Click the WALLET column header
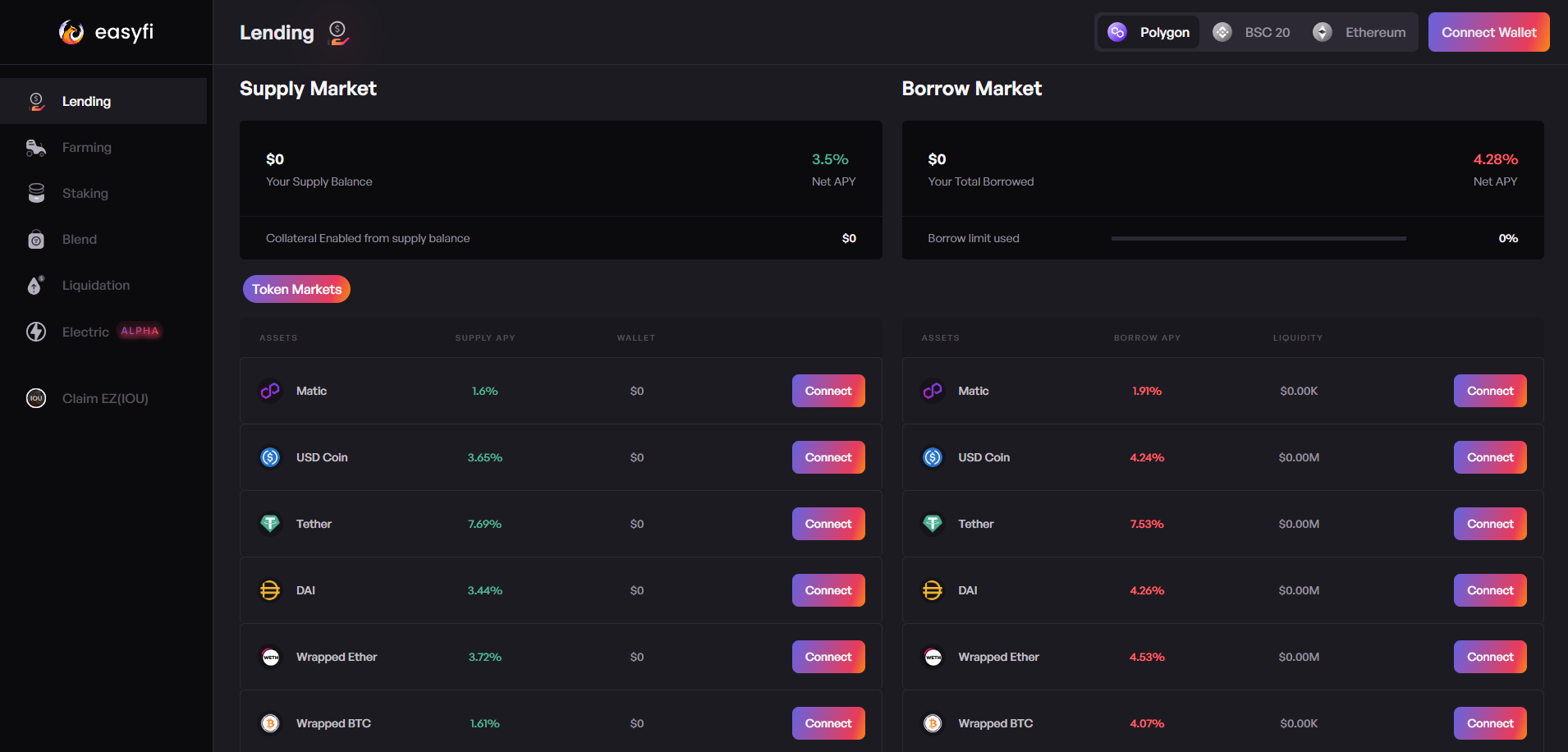Image resolution: width=1568 pixels, height=752 pixels. click(x=636, y=337)
